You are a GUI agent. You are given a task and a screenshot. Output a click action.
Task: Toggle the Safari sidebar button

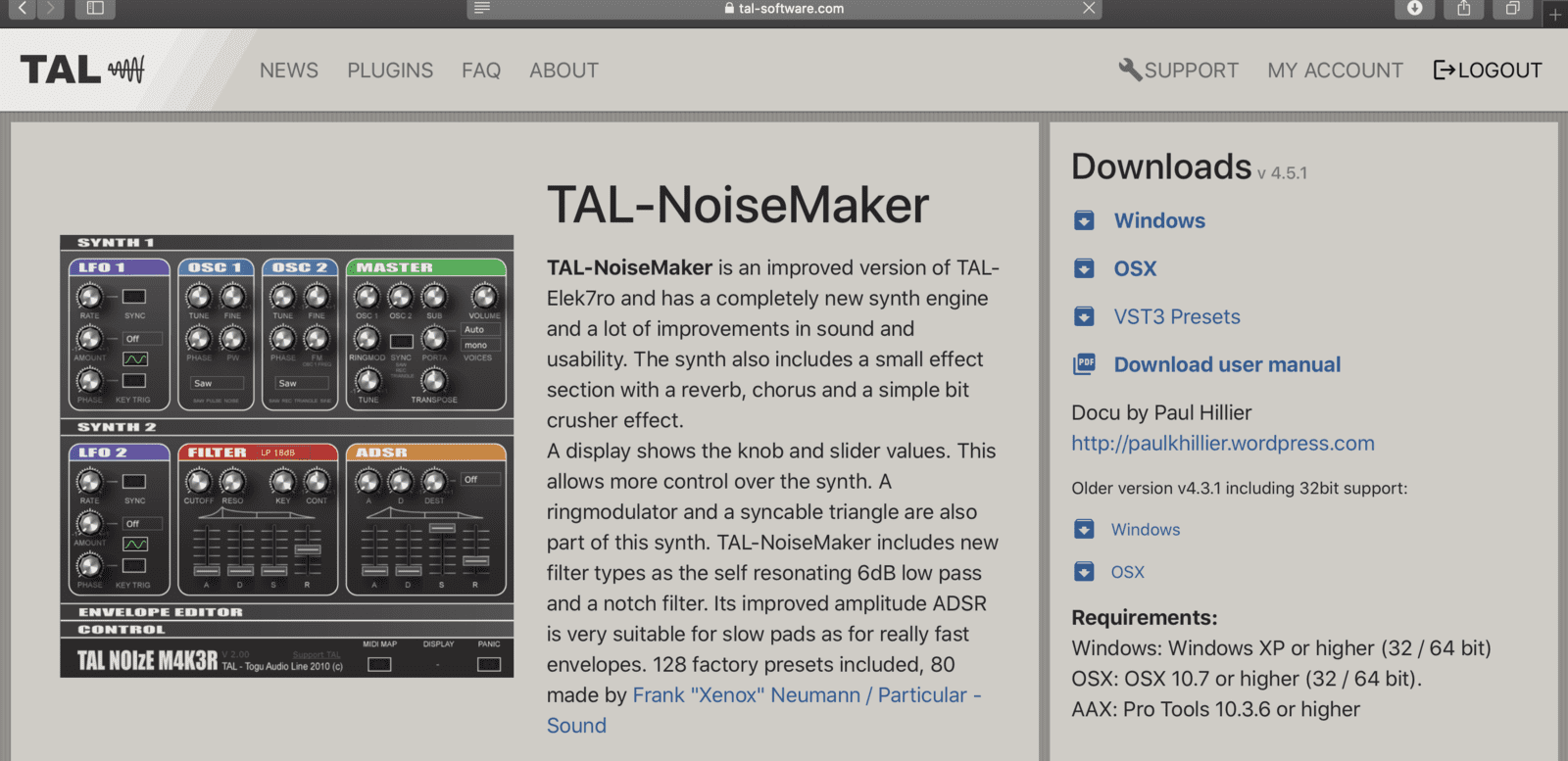pyautogui.click(x=95, y=9)
